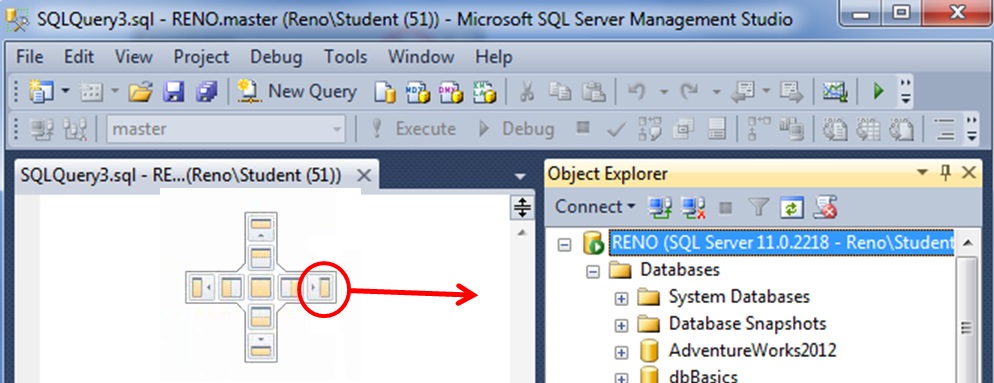This screenshot has height=383, width=994.
Task: Open the View menu
Action: (x=134, y=56)
